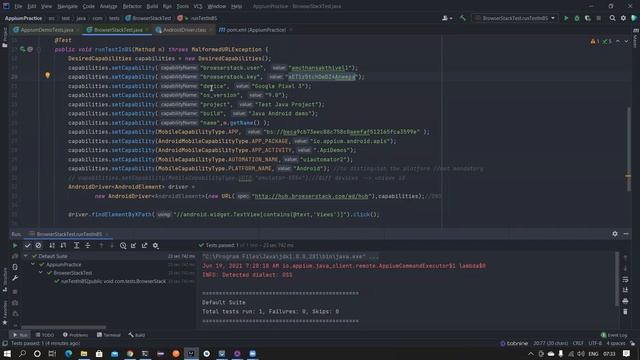Click the console output vertical scrollbar

617,279
